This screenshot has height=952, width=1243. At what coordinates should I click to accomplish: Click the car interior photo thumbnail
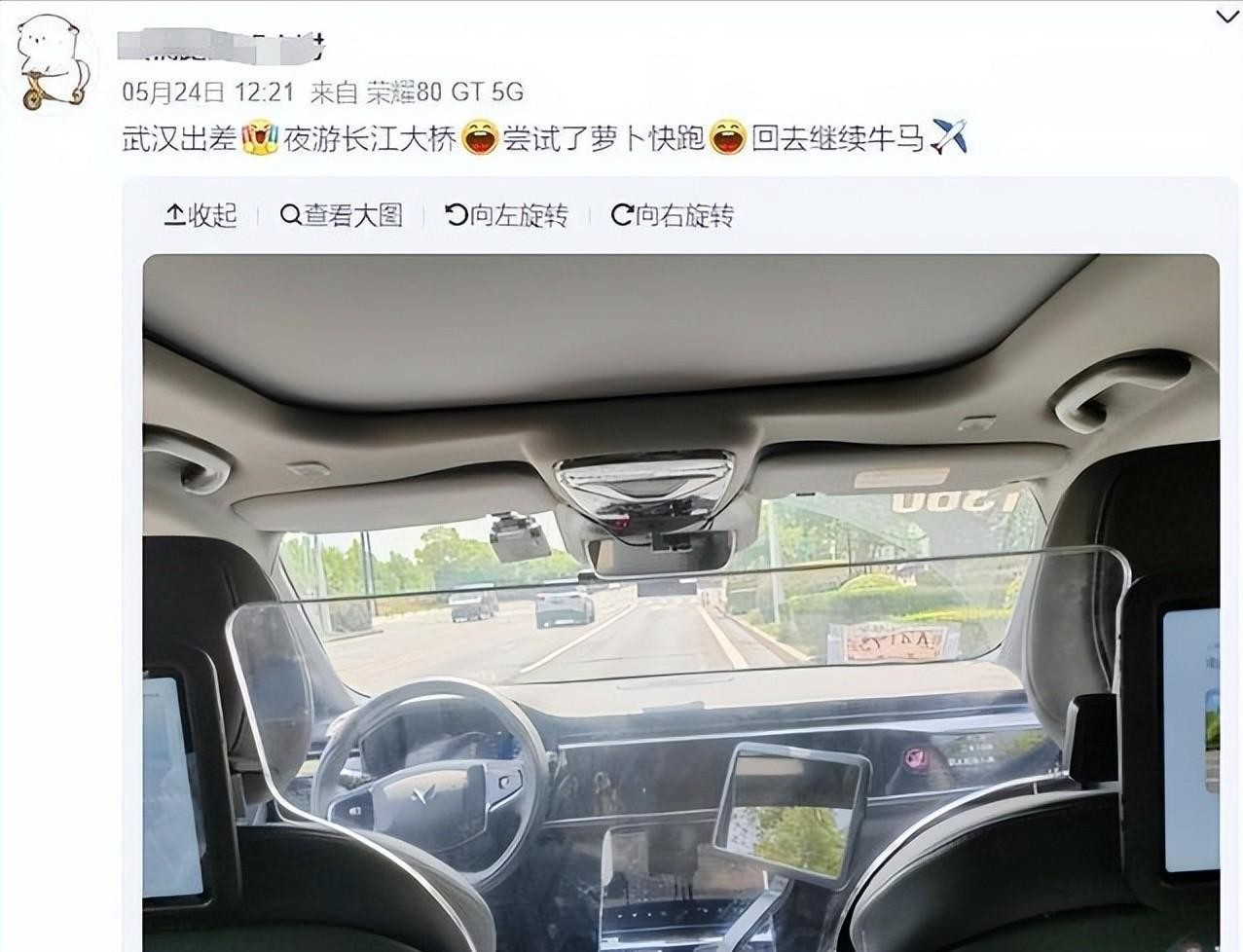pyautogui.click(x=681, y=603)
